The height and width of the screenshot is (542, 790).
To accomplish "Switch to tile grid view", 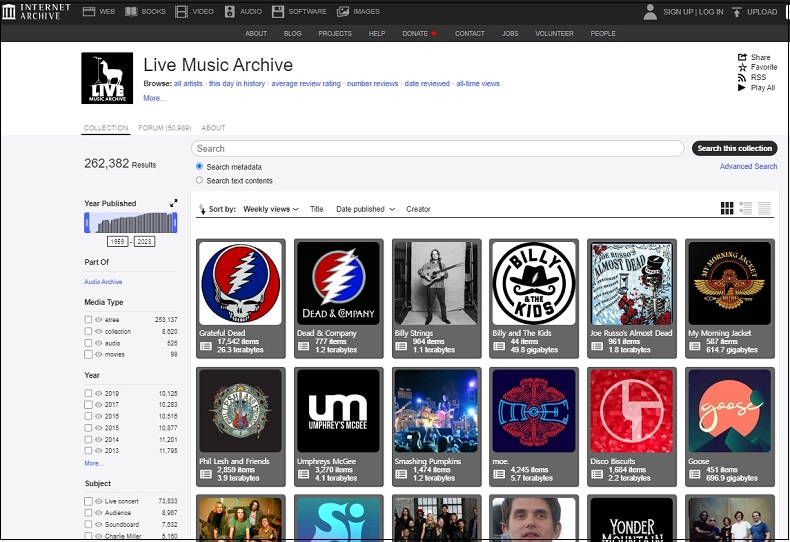I will tap(727, 208).
